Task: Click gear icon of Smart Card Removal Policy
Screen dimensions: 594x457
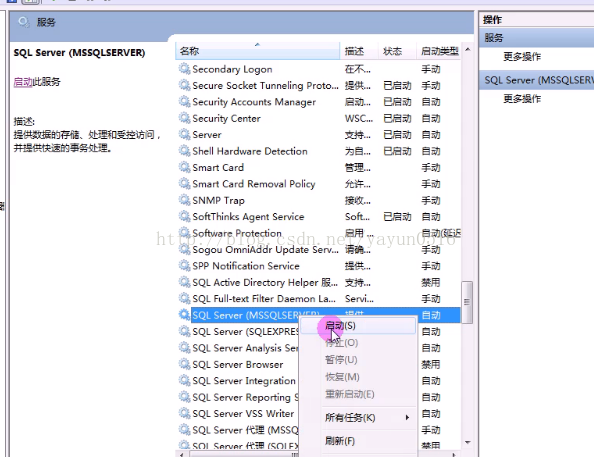Action: [x=184, y=184]
